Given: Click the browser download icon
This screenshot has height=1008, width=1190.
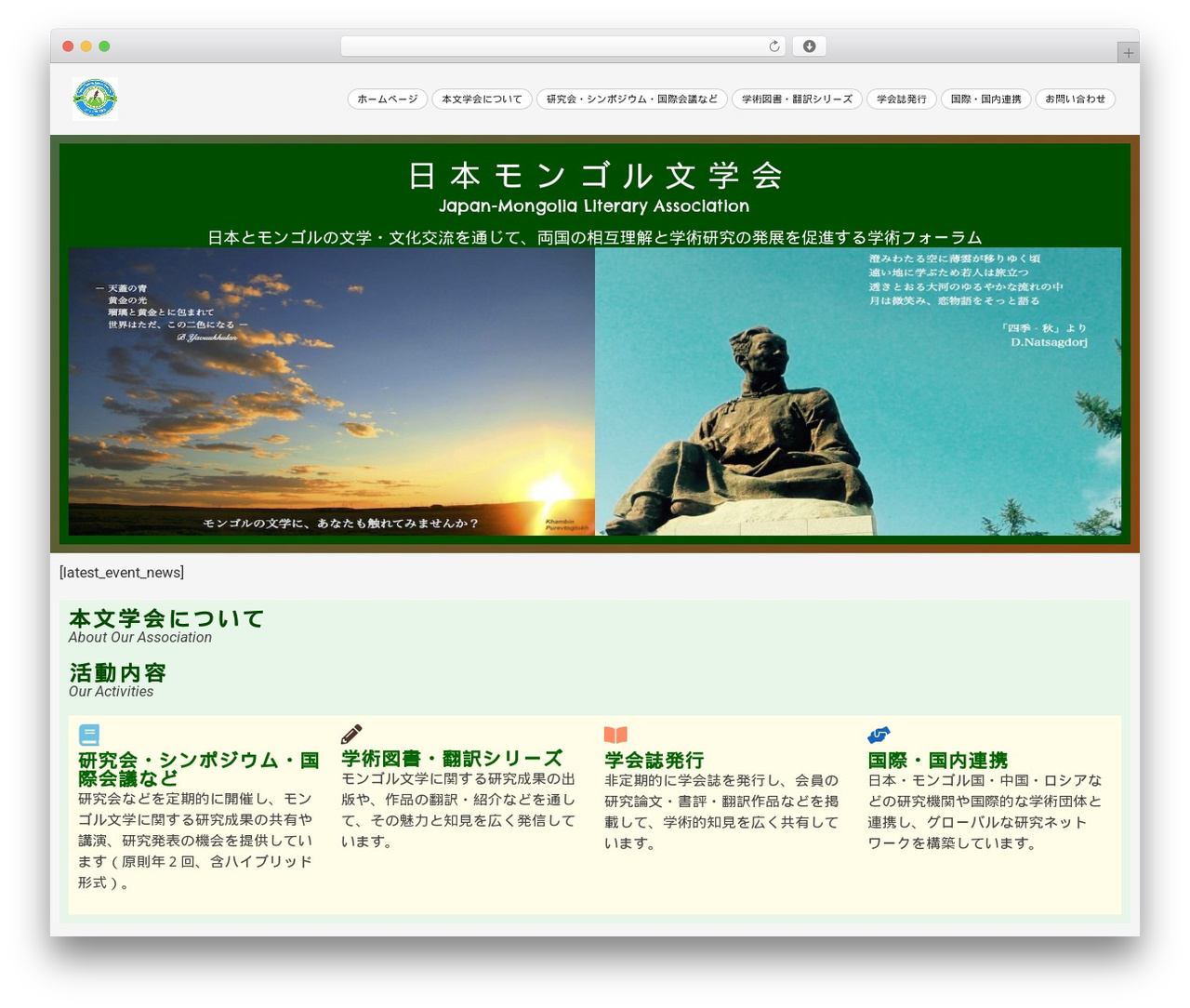Looking at the screenshot, I should coord(809,46).
